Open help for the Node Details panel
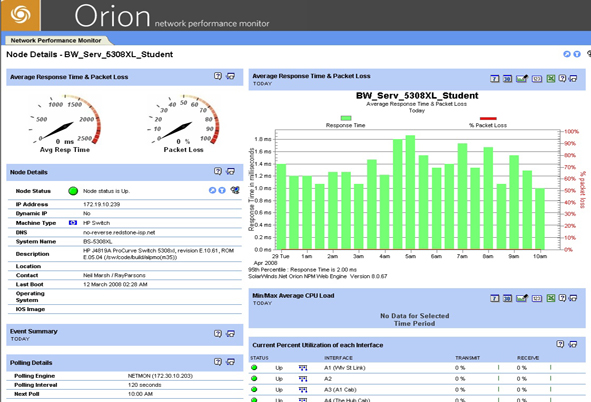This screenshot has width=591, height=402. pos(218,171)
